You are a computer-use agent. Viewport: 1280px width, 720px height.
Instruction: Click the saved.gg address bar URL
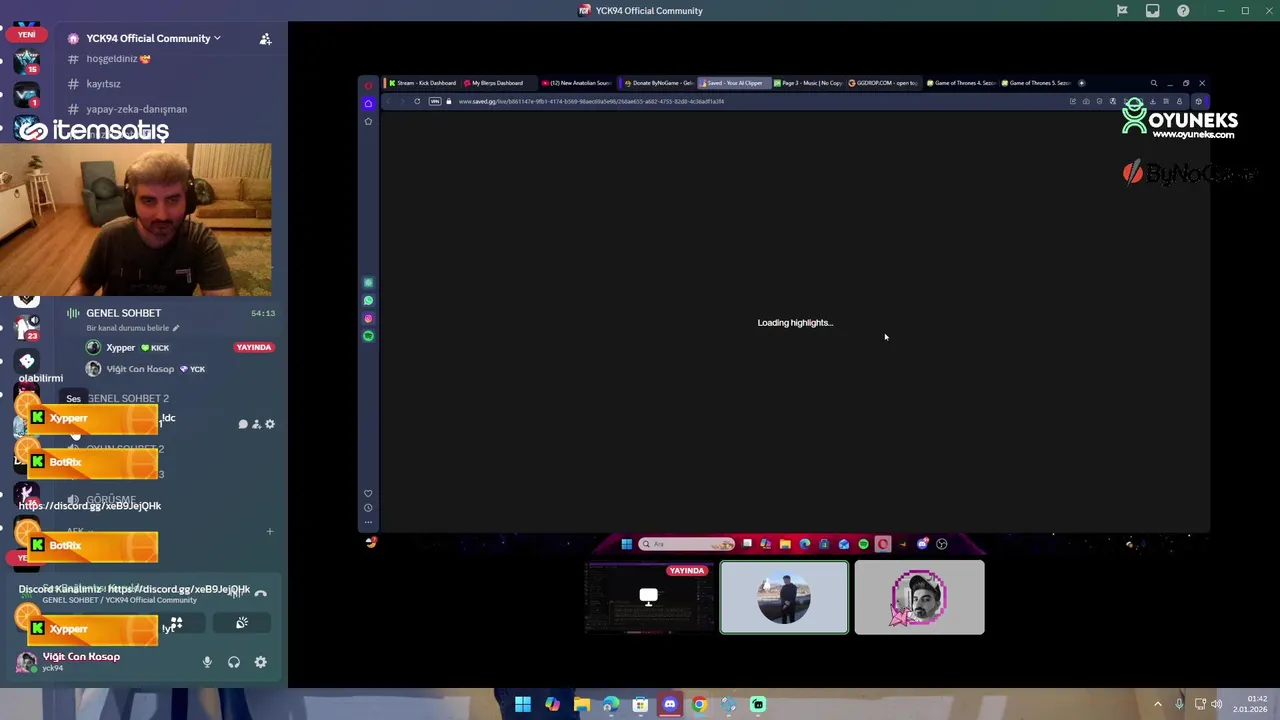591,101
